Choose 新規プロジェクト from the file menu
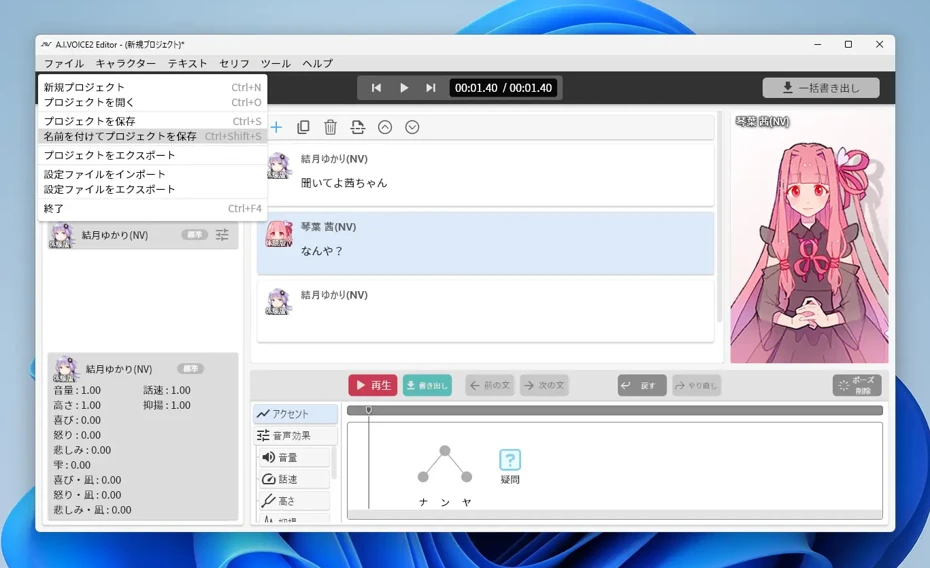The image size is (930, 568). [x=152, y=87]
